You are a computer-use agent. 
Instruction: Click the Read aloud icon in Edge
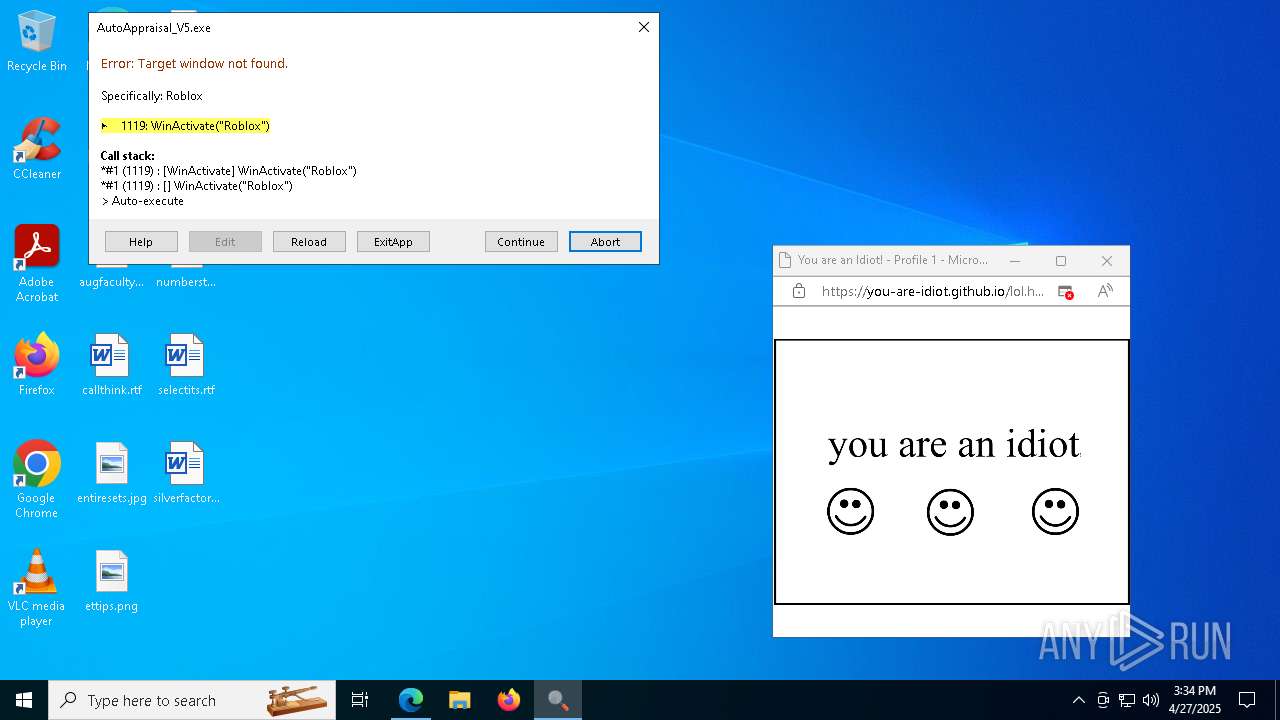(x=1105, y=291)
